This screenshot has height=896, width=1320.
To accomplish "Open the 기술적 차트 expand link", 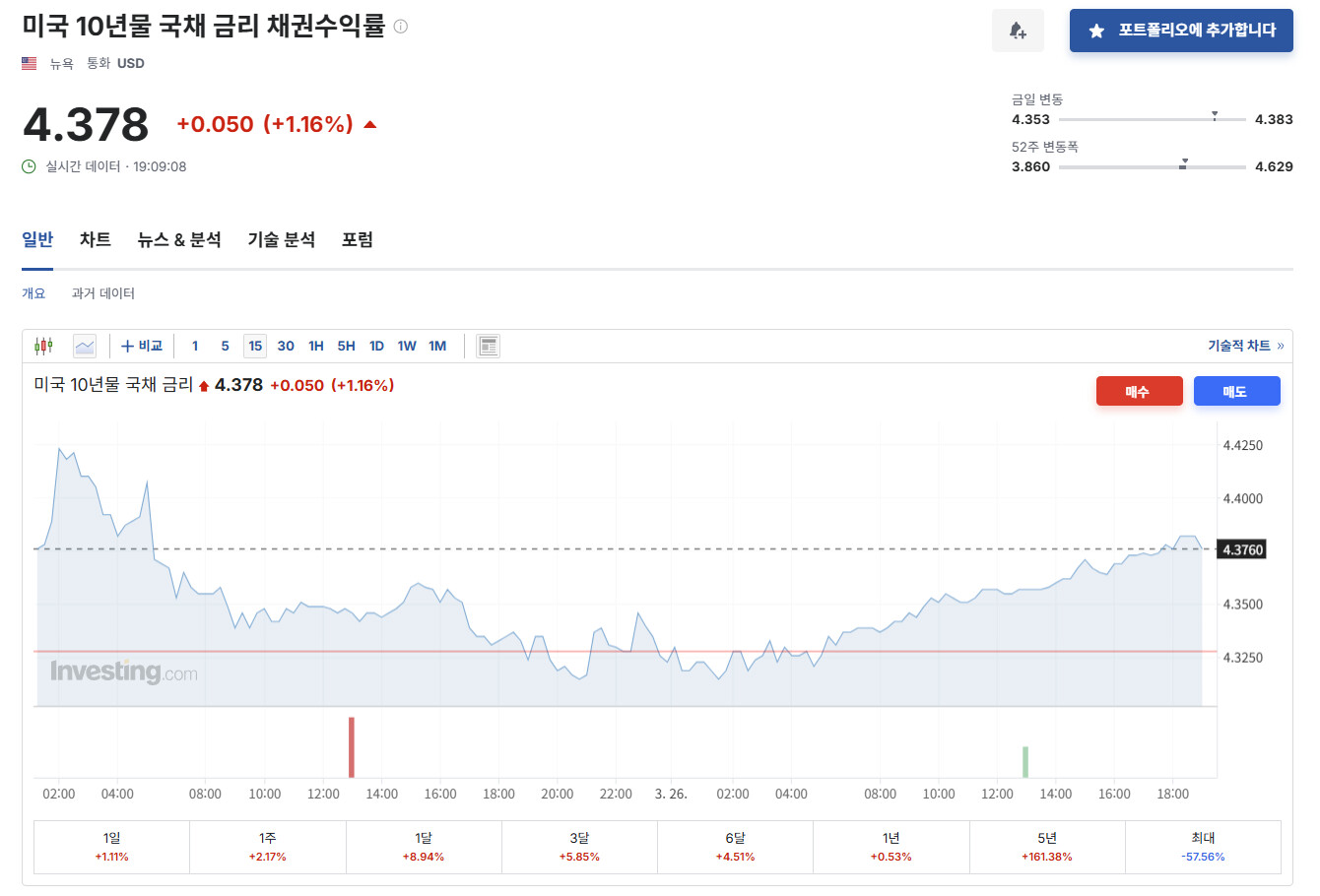I will pyautogui.click(x=1245, y=346).
